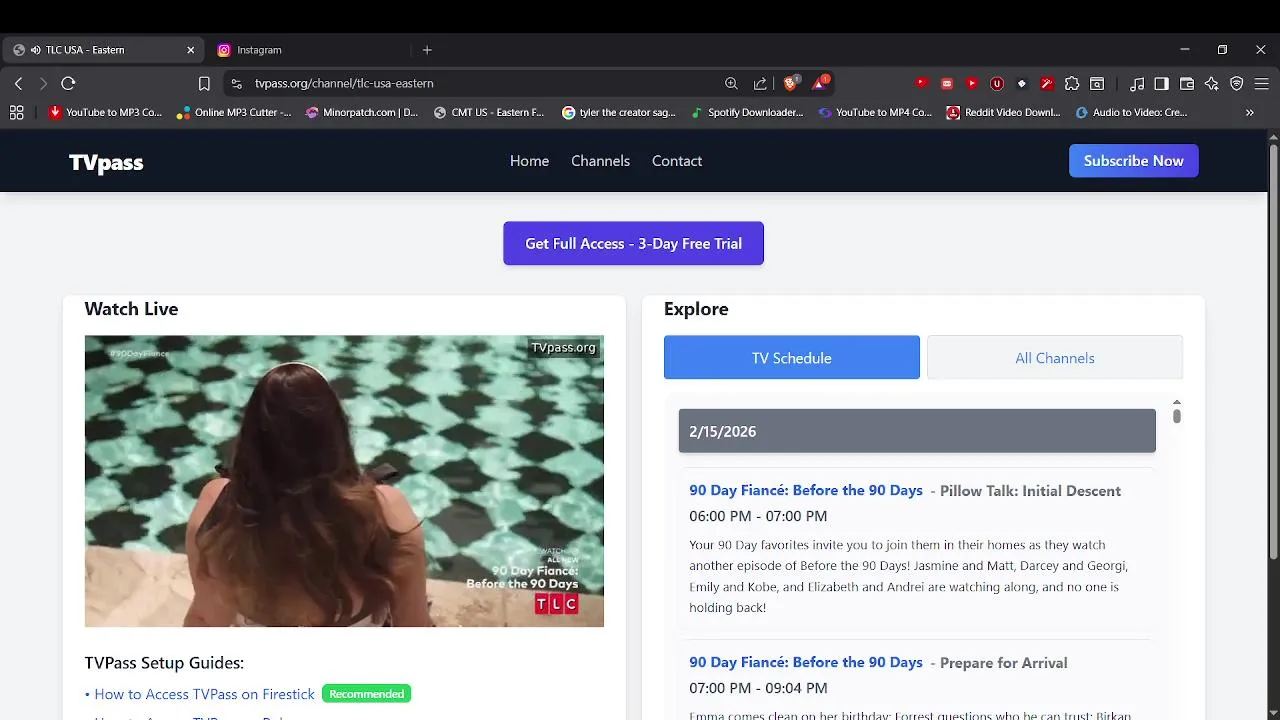1280x720 pixels.
Task: Bookmark this page with the bookmark icon
Action: coord(204,84)
